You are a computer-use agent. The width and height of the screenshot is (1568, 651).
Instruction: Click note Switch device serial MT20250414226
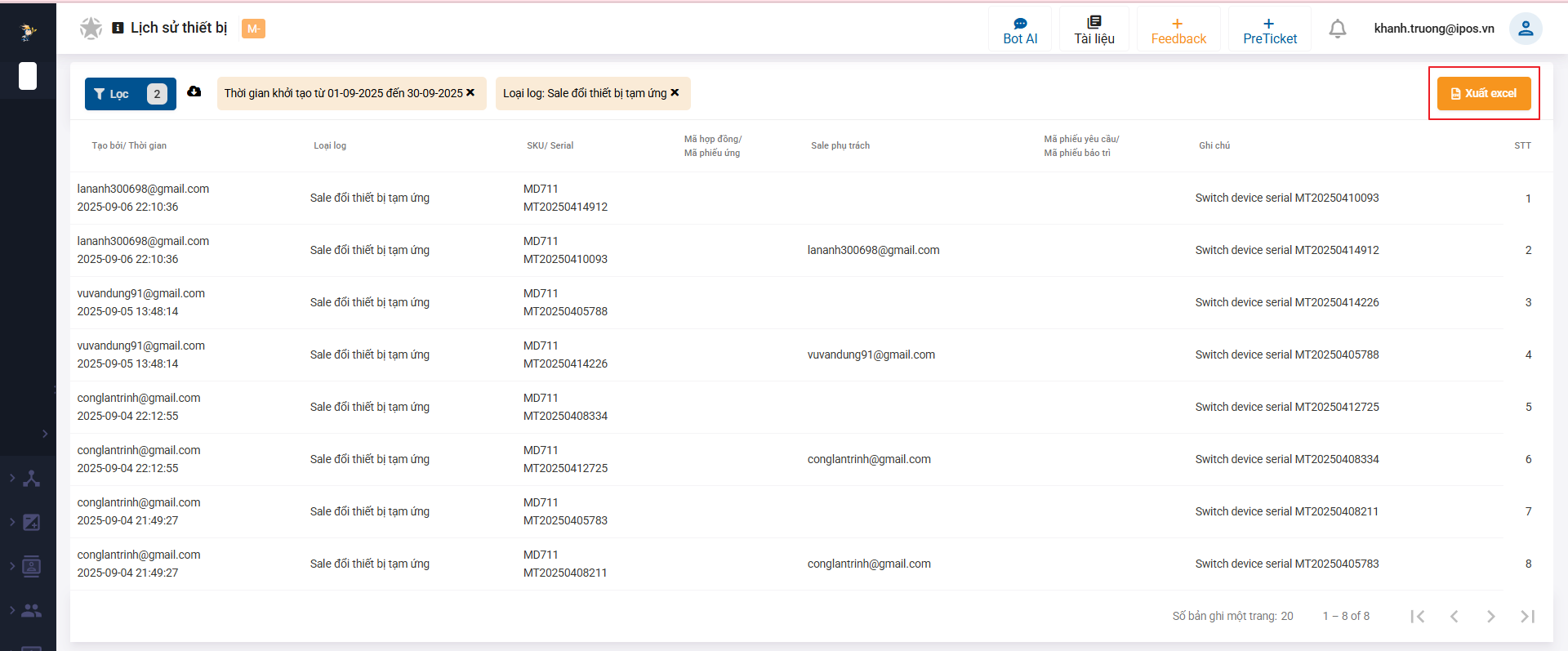tap(1287, 302)
